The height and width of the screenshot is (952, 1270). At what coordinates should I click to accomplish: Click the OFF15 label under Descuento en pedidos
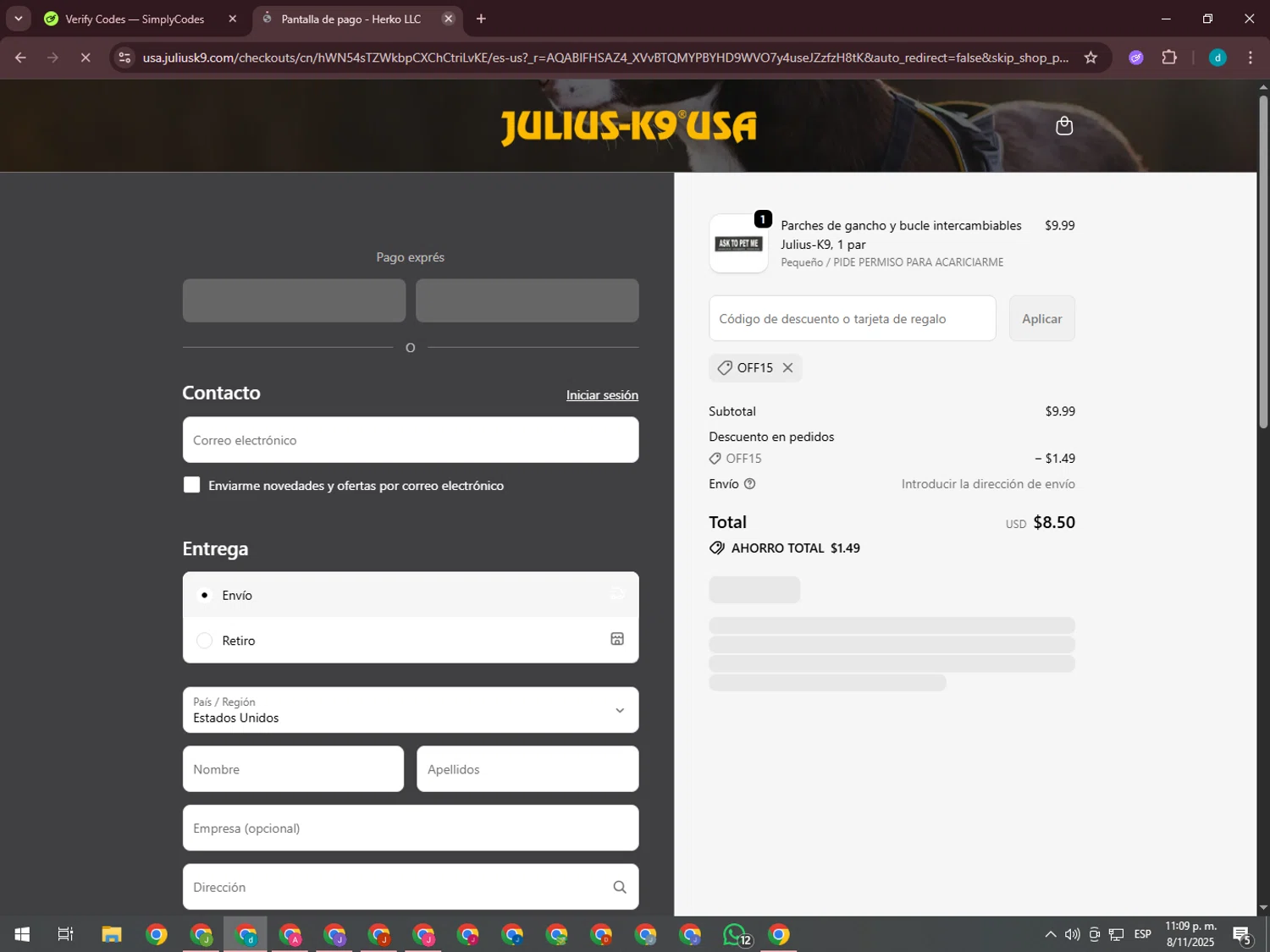[x=743, y=459]
